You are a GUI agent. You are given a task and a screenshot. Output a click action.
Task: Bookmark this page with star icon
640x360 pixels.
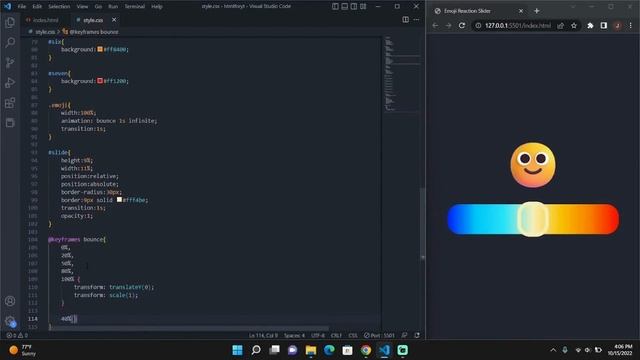(574, 25)
